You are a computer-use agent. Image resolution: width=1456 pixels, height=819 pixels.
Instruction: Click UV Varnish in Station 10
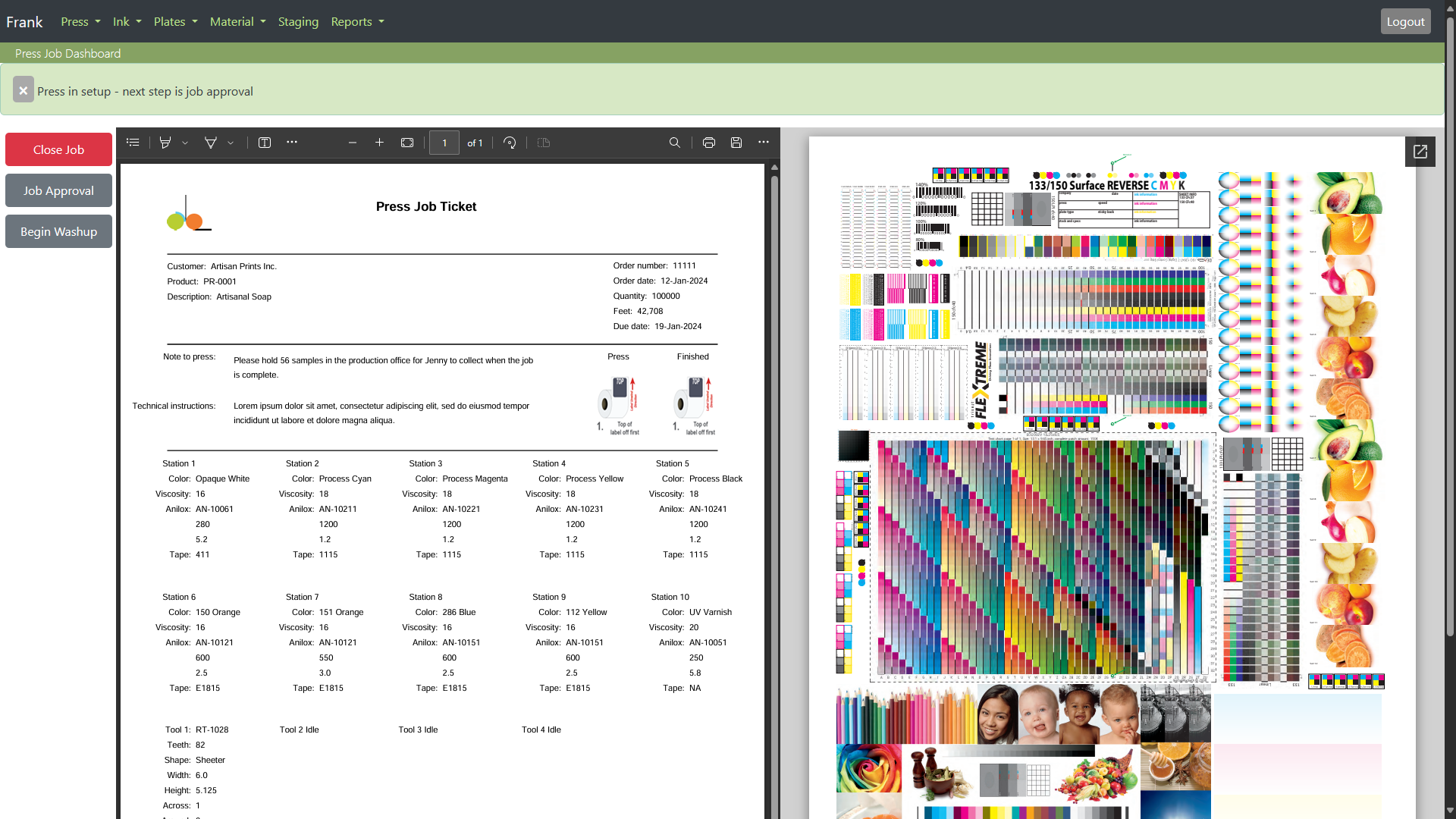[x=711, y=612]
